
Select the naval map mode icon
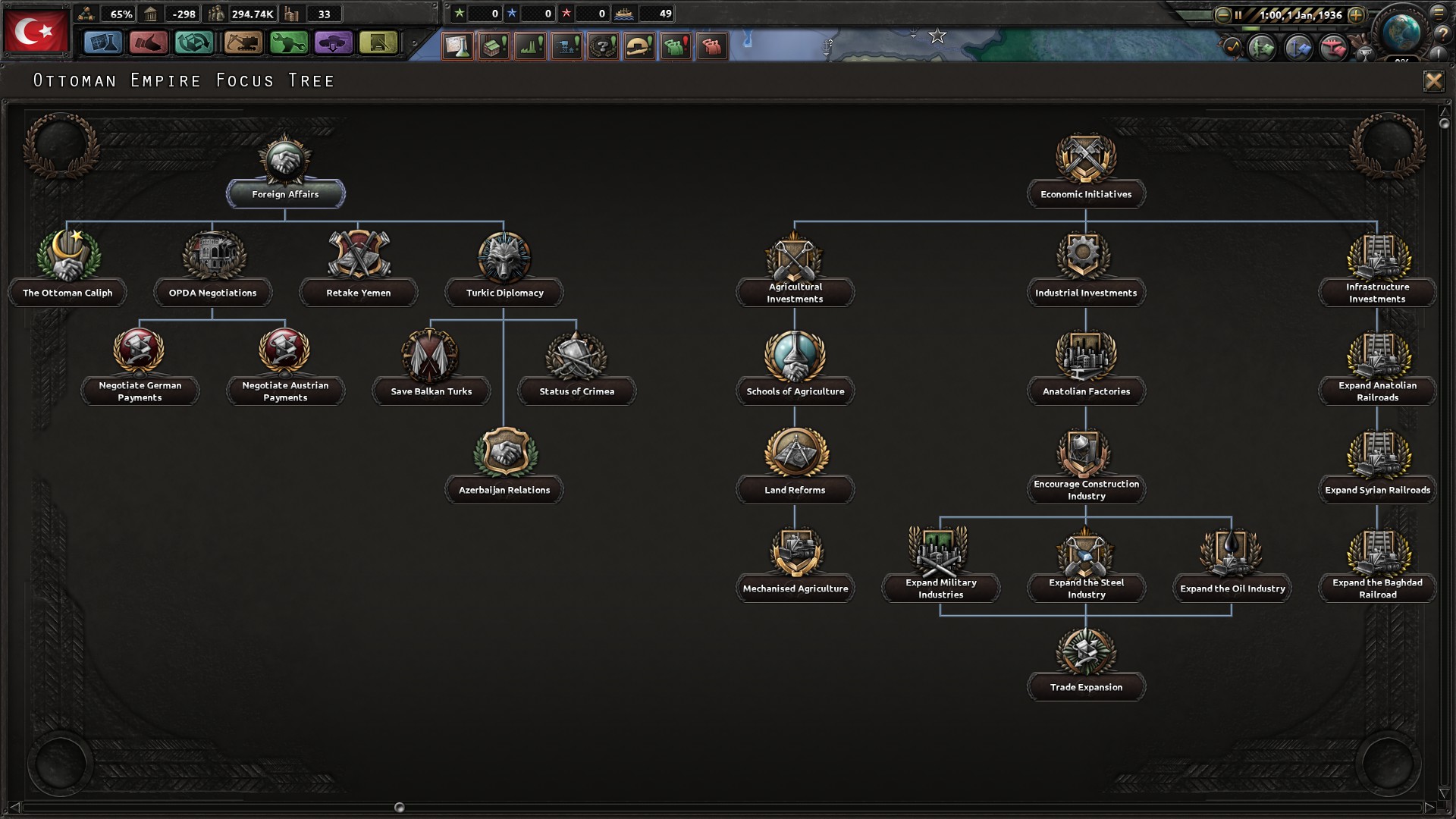click(x=1298, y=48)
